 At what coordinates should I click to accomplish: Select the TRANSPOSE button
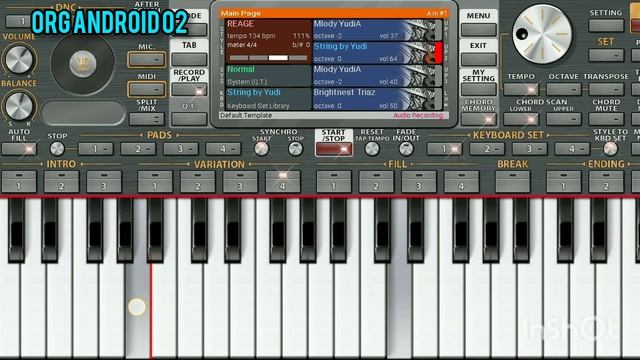pyautogui.click(x=606, y=89)
